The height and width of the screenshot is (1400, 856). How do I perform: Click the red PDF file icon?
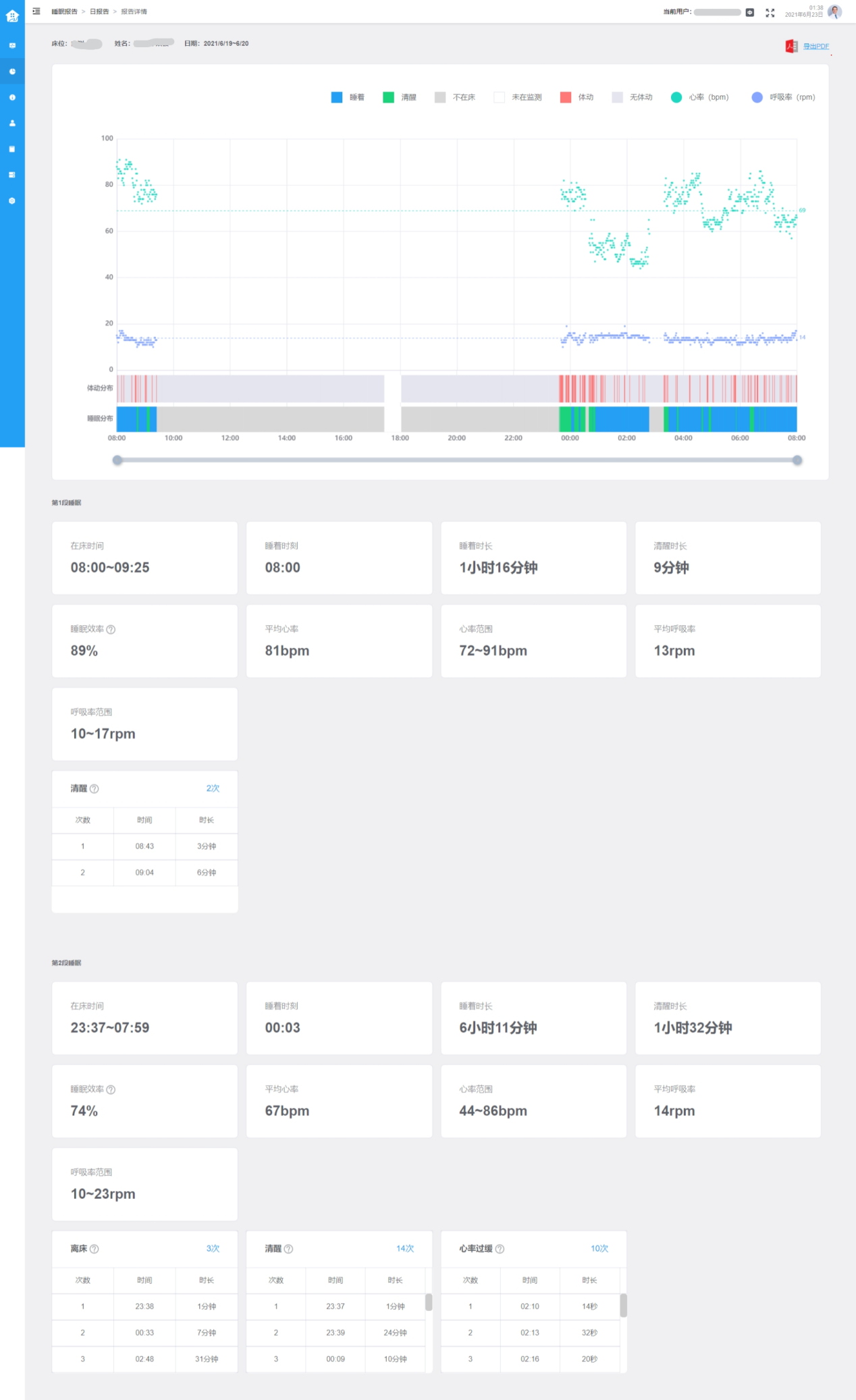coord(791,46)
